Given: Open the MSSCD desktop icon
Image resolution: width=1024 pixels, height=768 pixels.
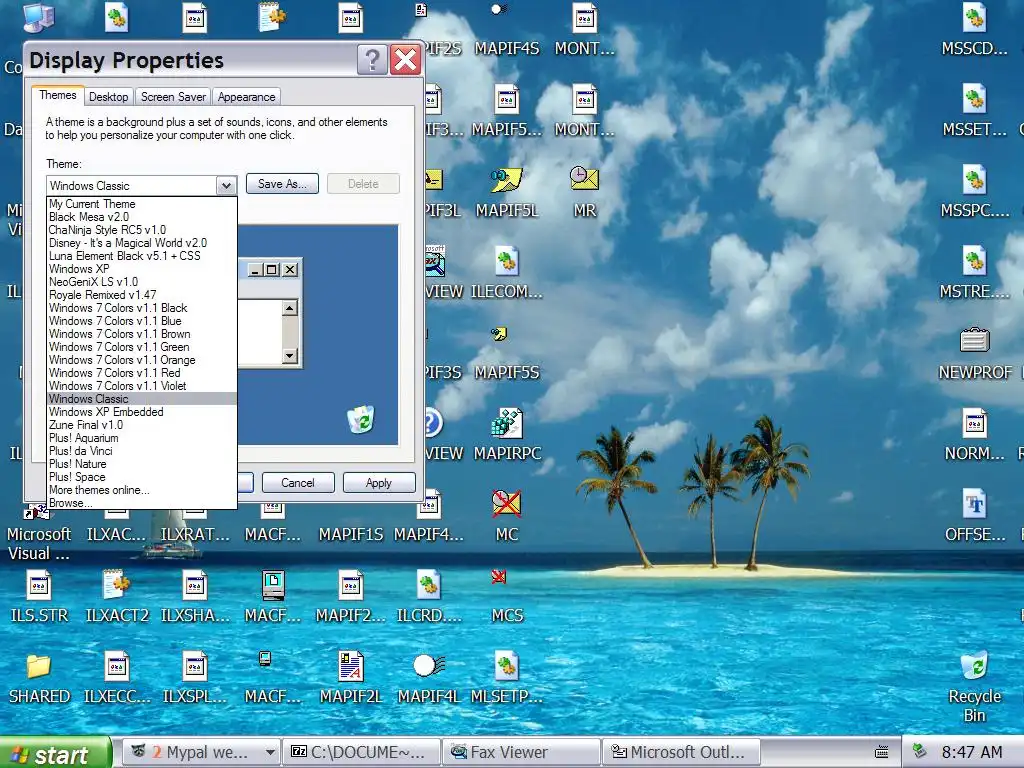Looking at the screenshot, I should point(974,29).
